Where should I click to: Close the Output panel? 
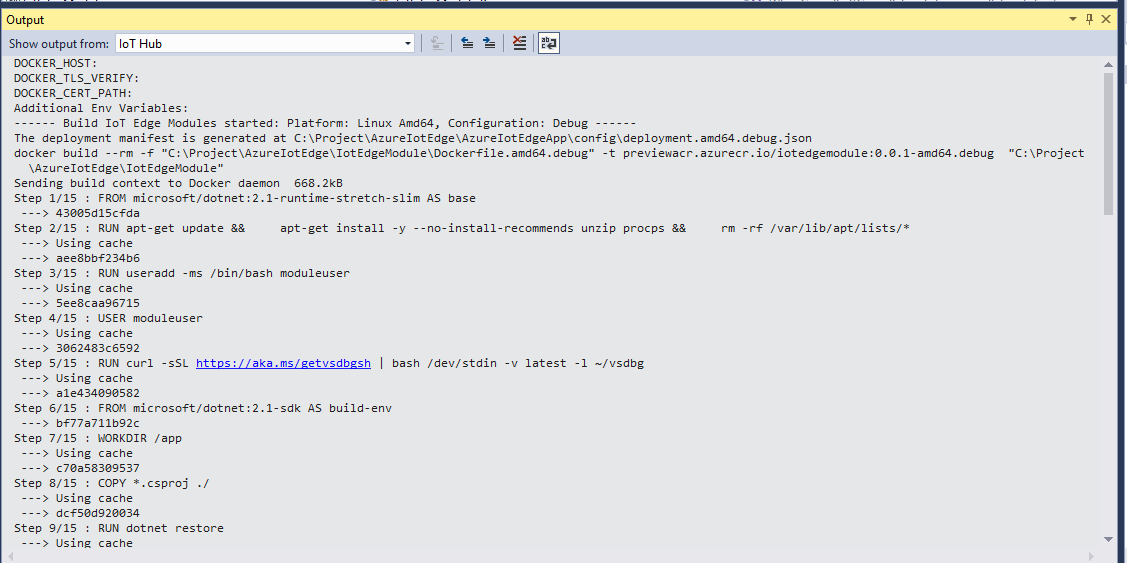click(1107, 19)
